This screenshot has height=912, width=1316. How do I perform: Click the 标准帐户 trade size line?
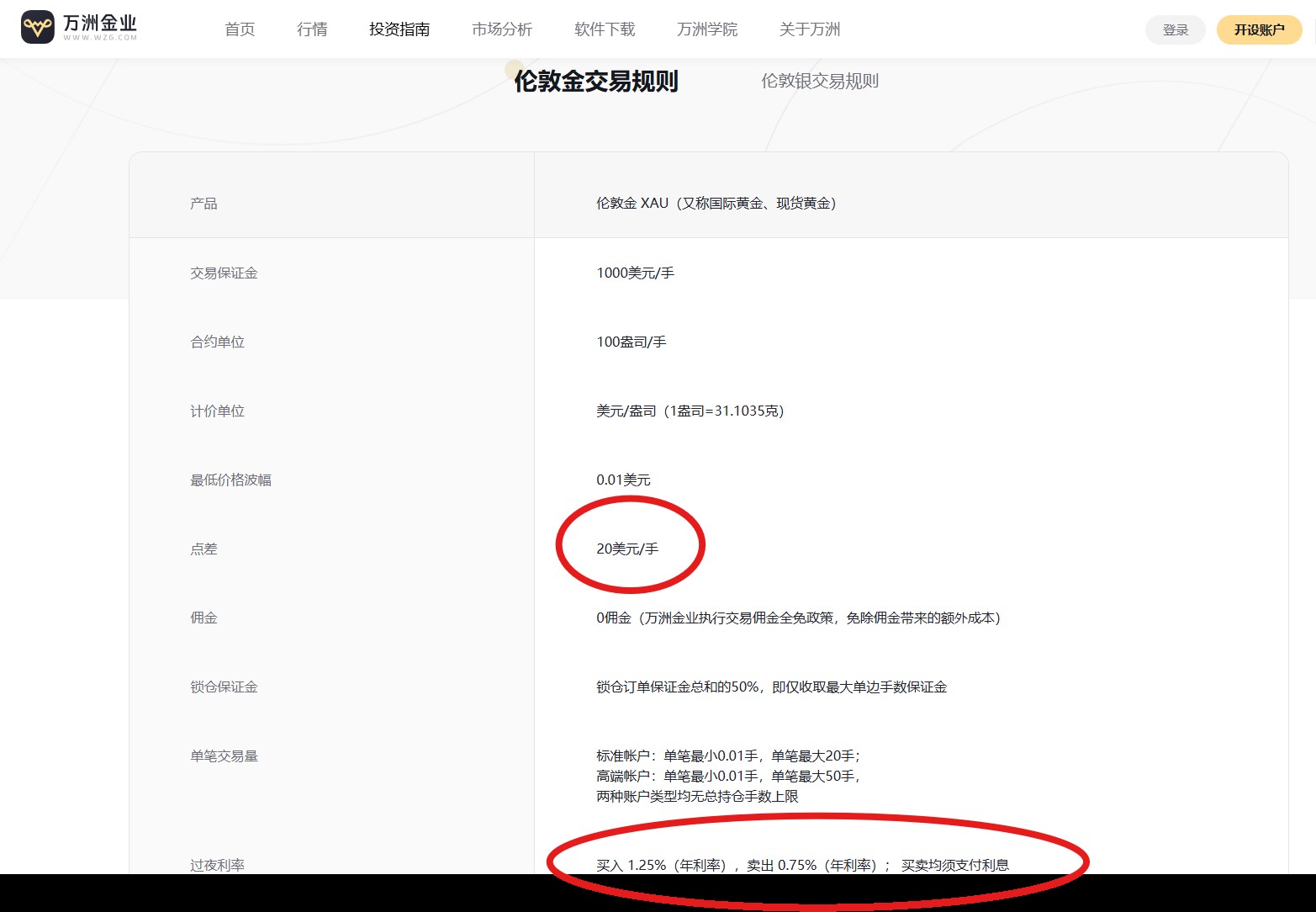(729, 756)
